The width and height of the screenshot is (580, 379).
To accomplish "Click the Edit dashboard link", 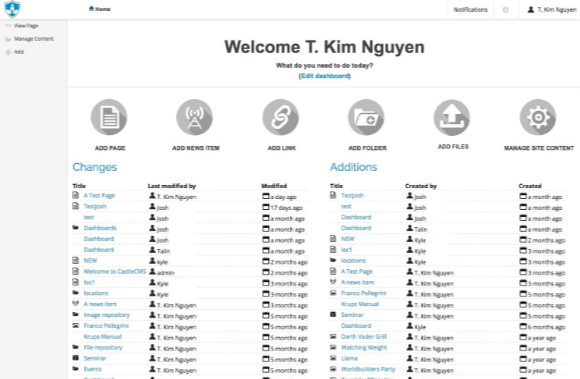I will [325, 76].
